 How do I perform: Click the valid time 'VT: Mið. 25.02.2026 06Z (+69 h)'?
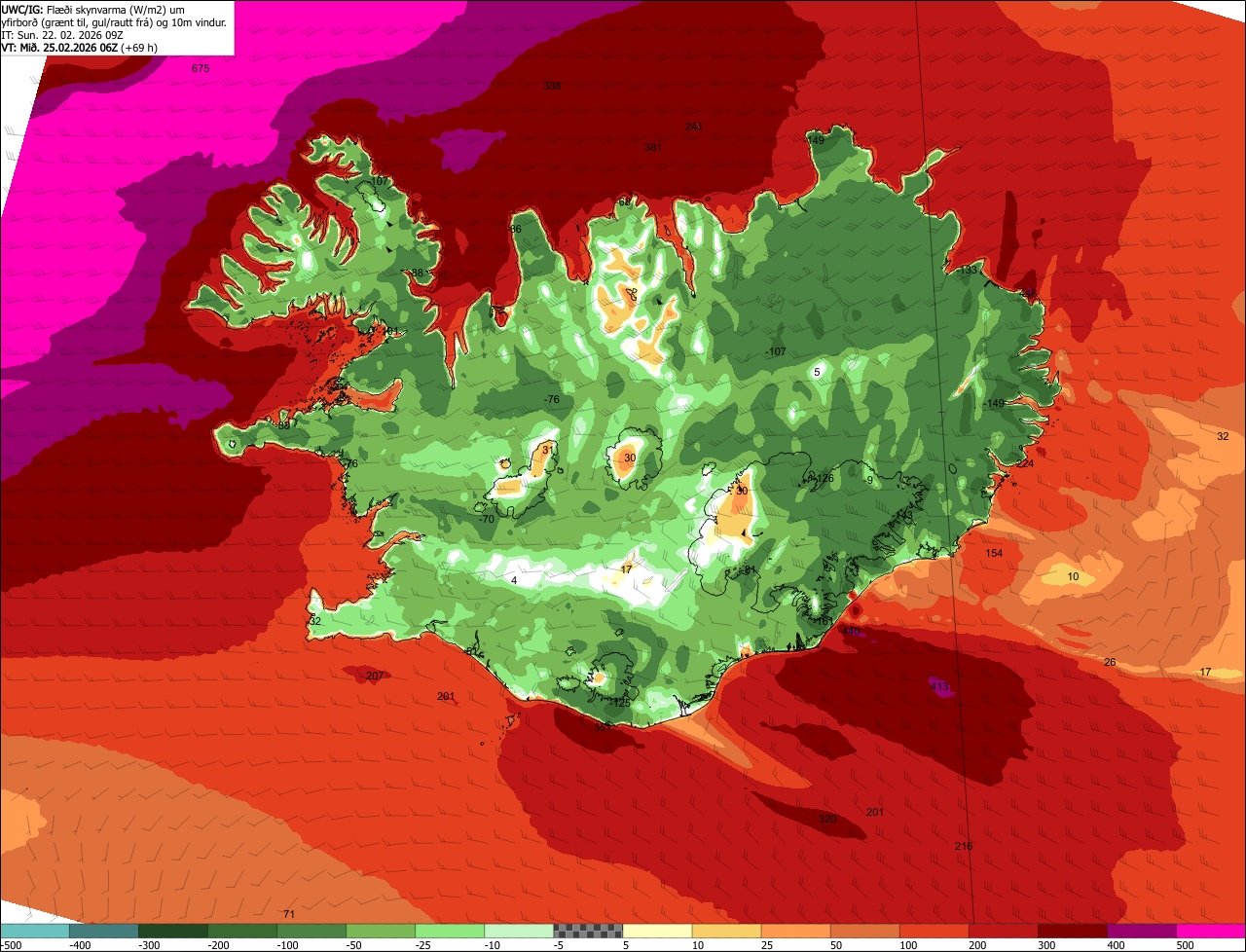(80, 47)
